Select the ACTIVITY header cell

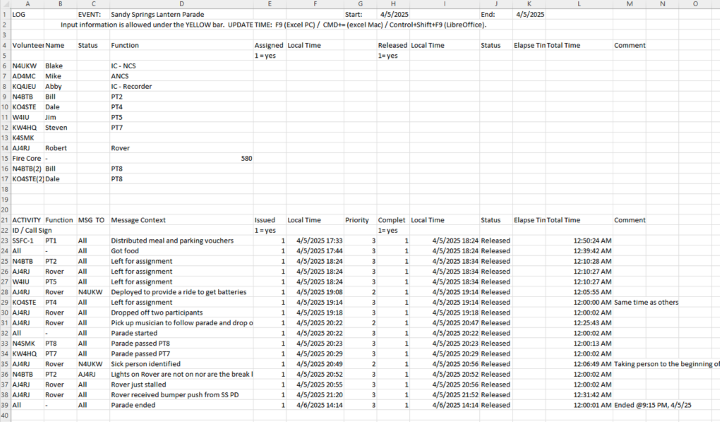pyautogui.click(x=27, y=220)
